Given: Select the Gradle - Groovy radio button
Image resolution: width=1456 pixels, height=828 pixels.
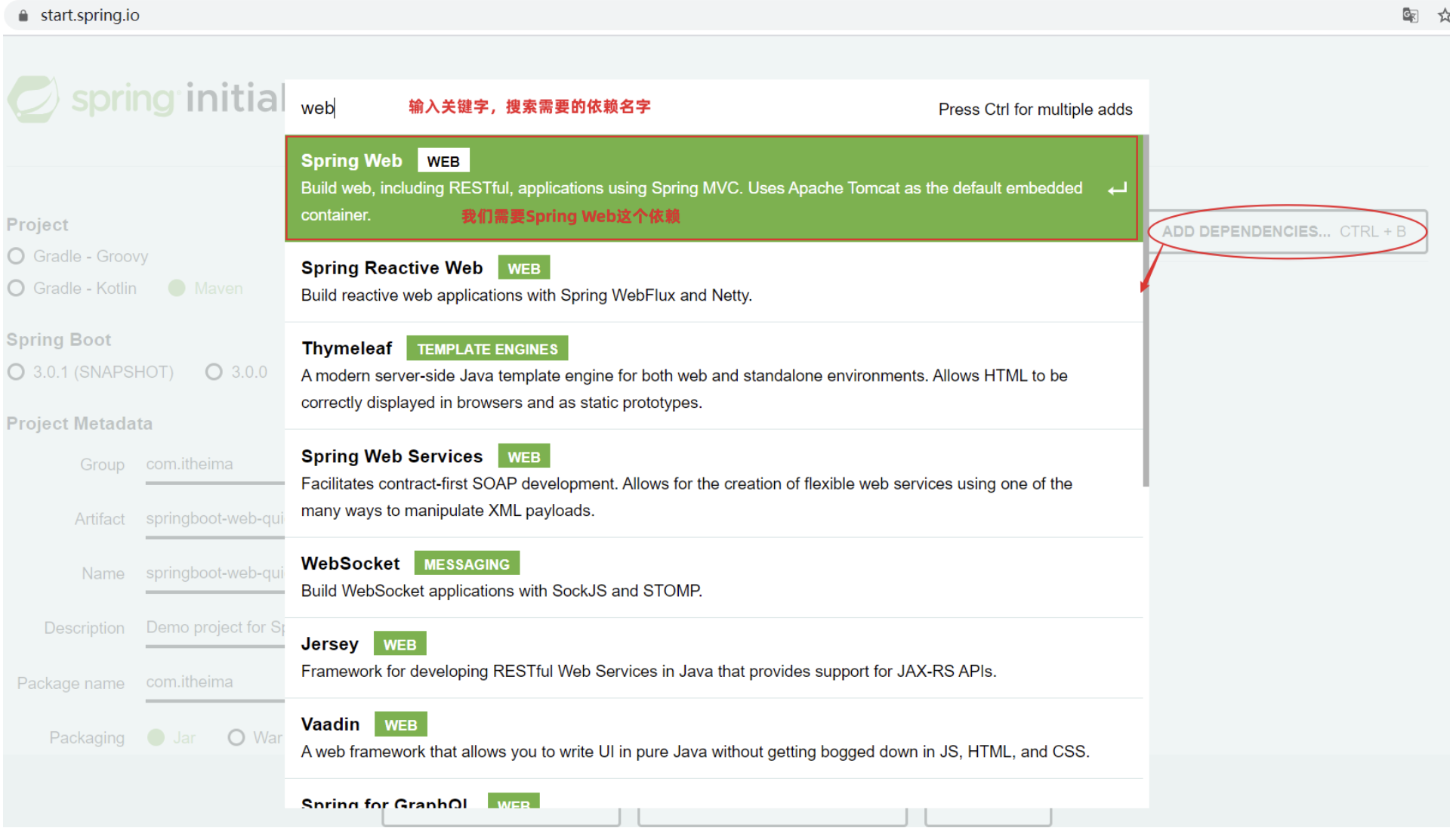Looking at the screenshot, I should pyautogui.click(x=17, y=257).
